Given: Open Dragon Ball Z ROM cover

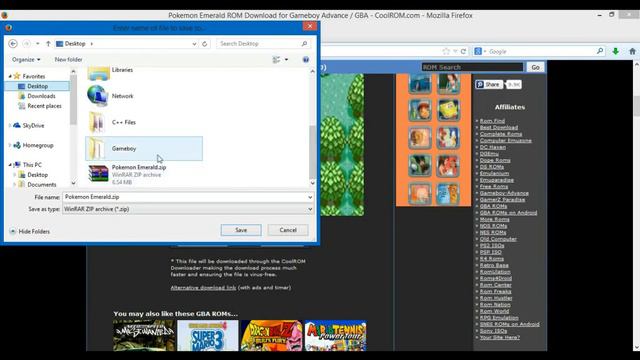Looking at the screenshot, I should pyautogui.click(x=271, y=336).
